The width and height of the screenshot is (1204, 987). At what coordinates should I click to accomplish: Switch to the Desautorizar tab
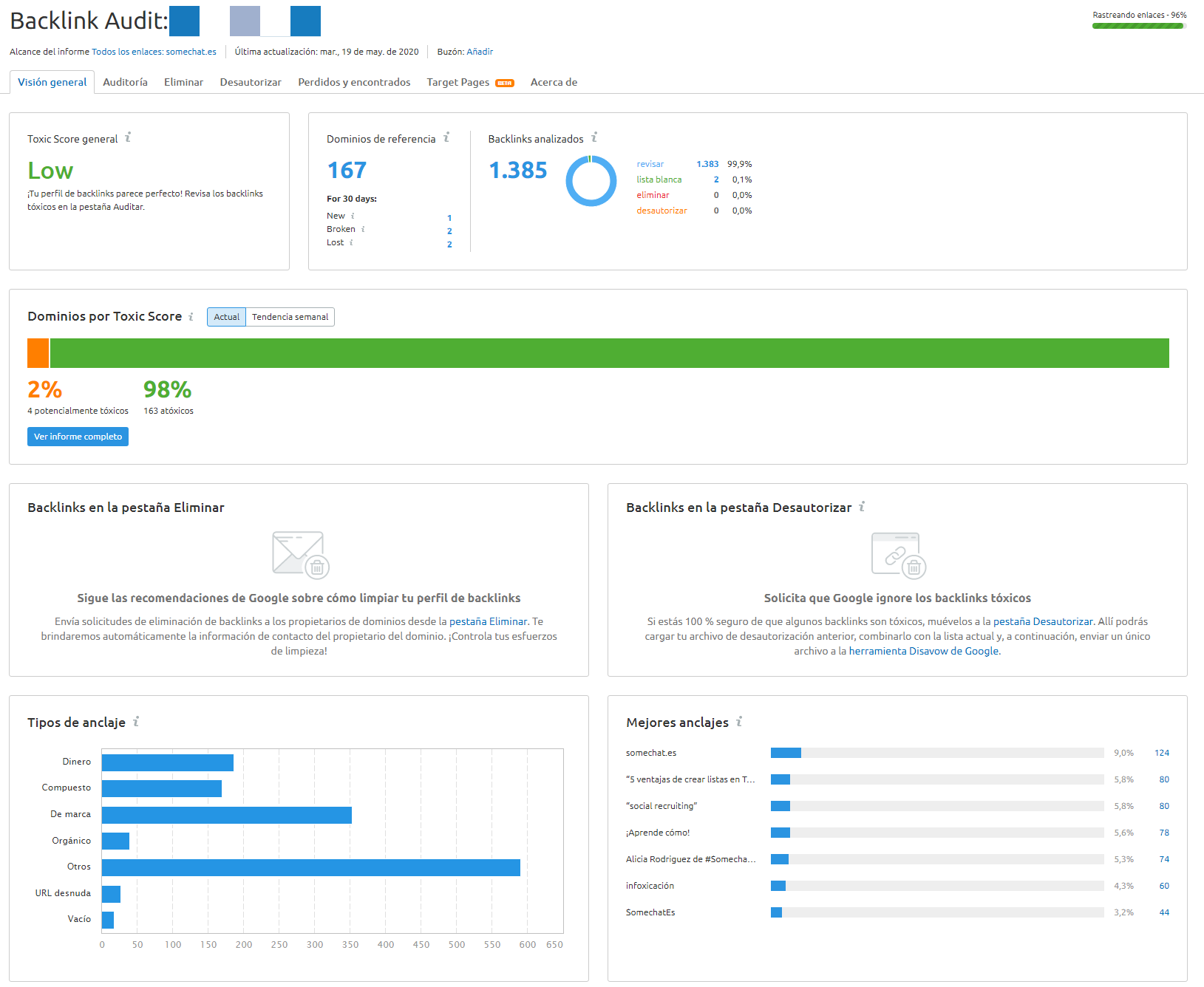[251, 82]
